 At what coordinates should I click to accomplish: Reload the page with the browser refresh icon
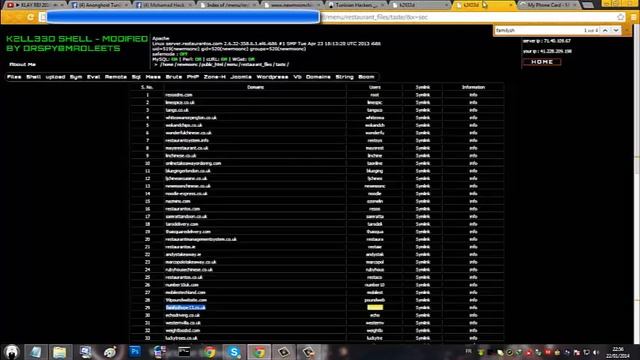[31, 17]
